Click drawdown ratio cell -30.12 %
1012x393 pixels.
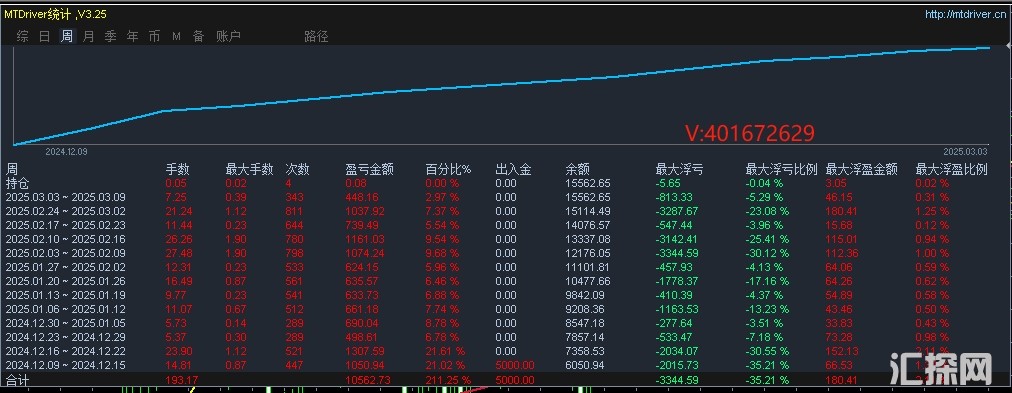767,254
